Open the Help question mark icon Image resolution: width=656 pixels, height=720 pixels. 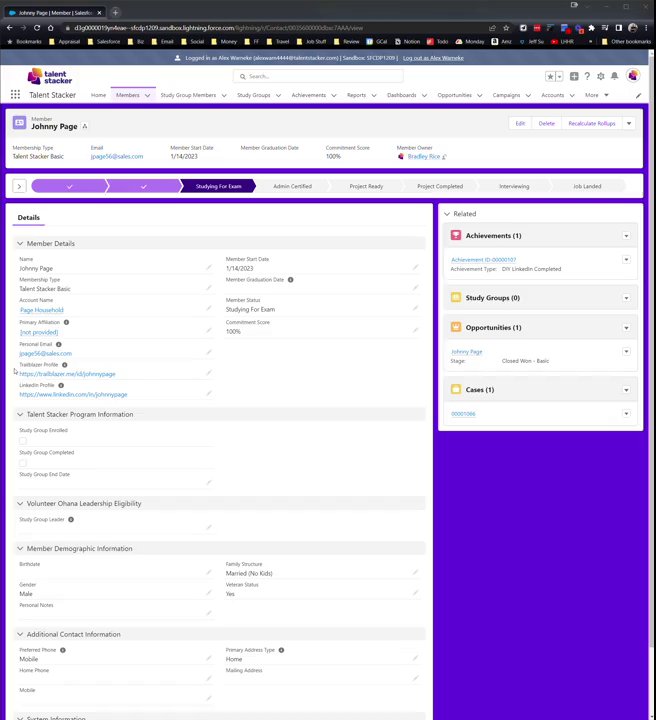coord(587,76)
